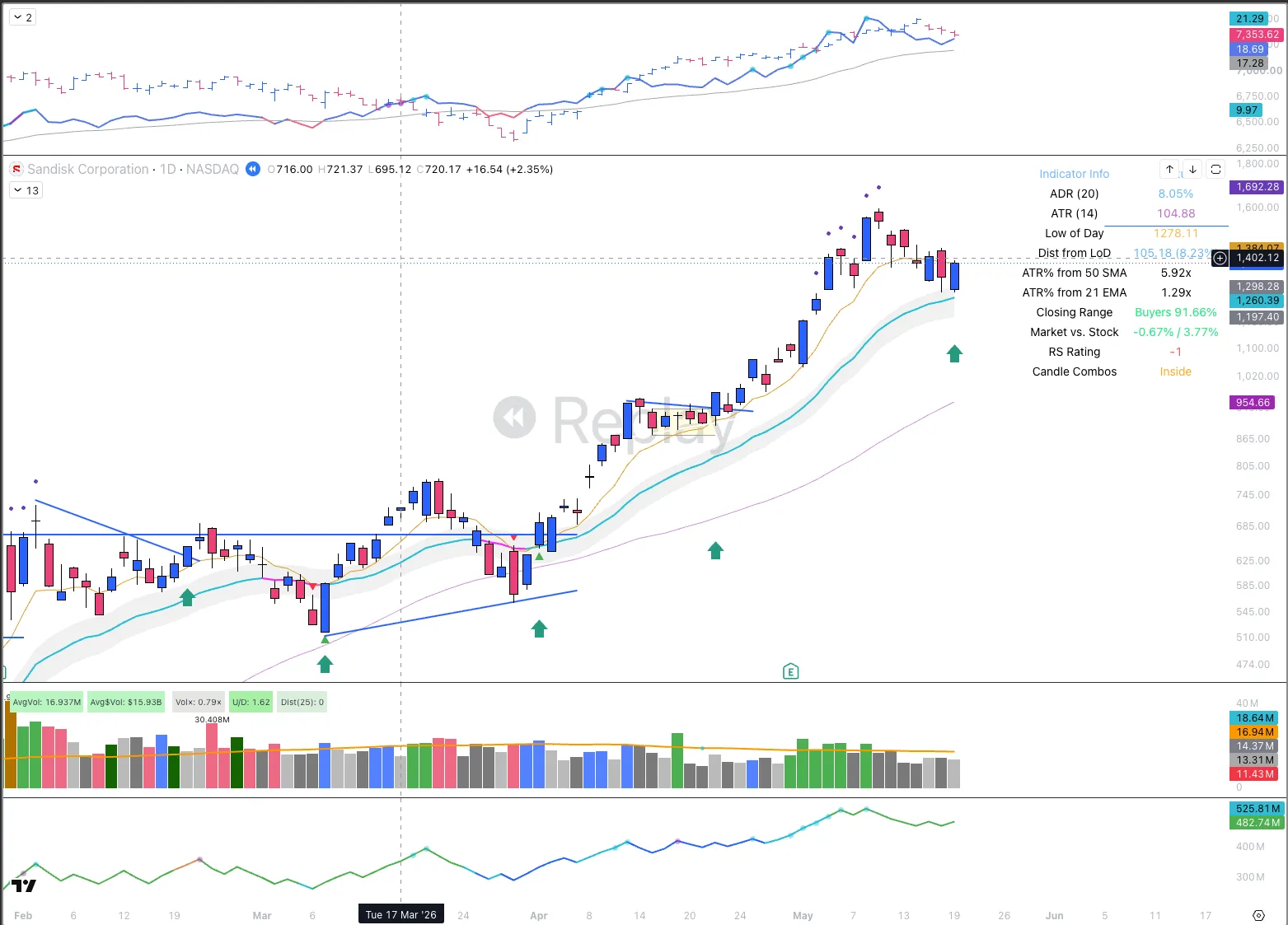
Task: Click the Tue 17 Mar '26 date label
Action: point(401,914)
